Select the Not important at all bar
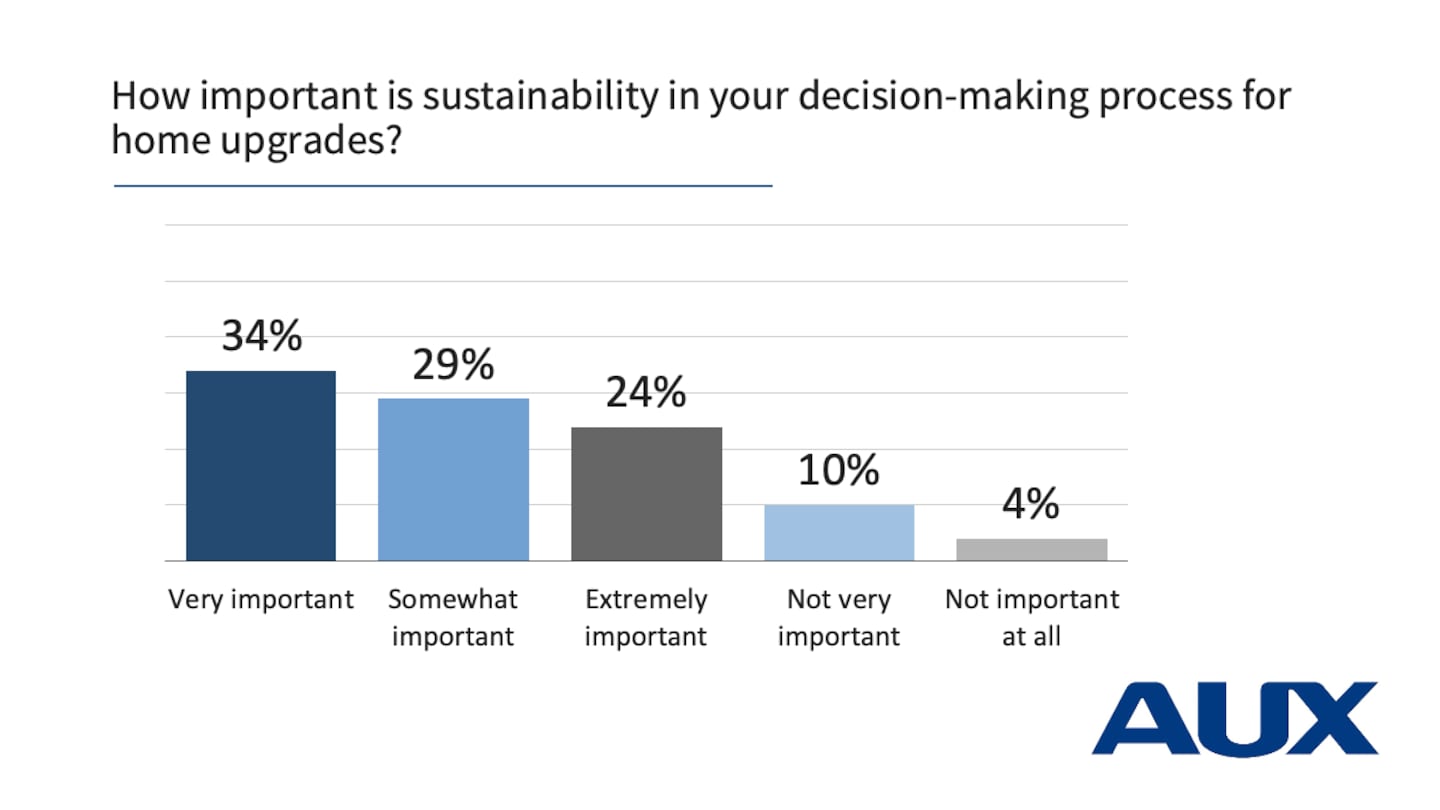Image resolution: width=1440 pixels, height=810 pixels. click(x=1031, y=550)
